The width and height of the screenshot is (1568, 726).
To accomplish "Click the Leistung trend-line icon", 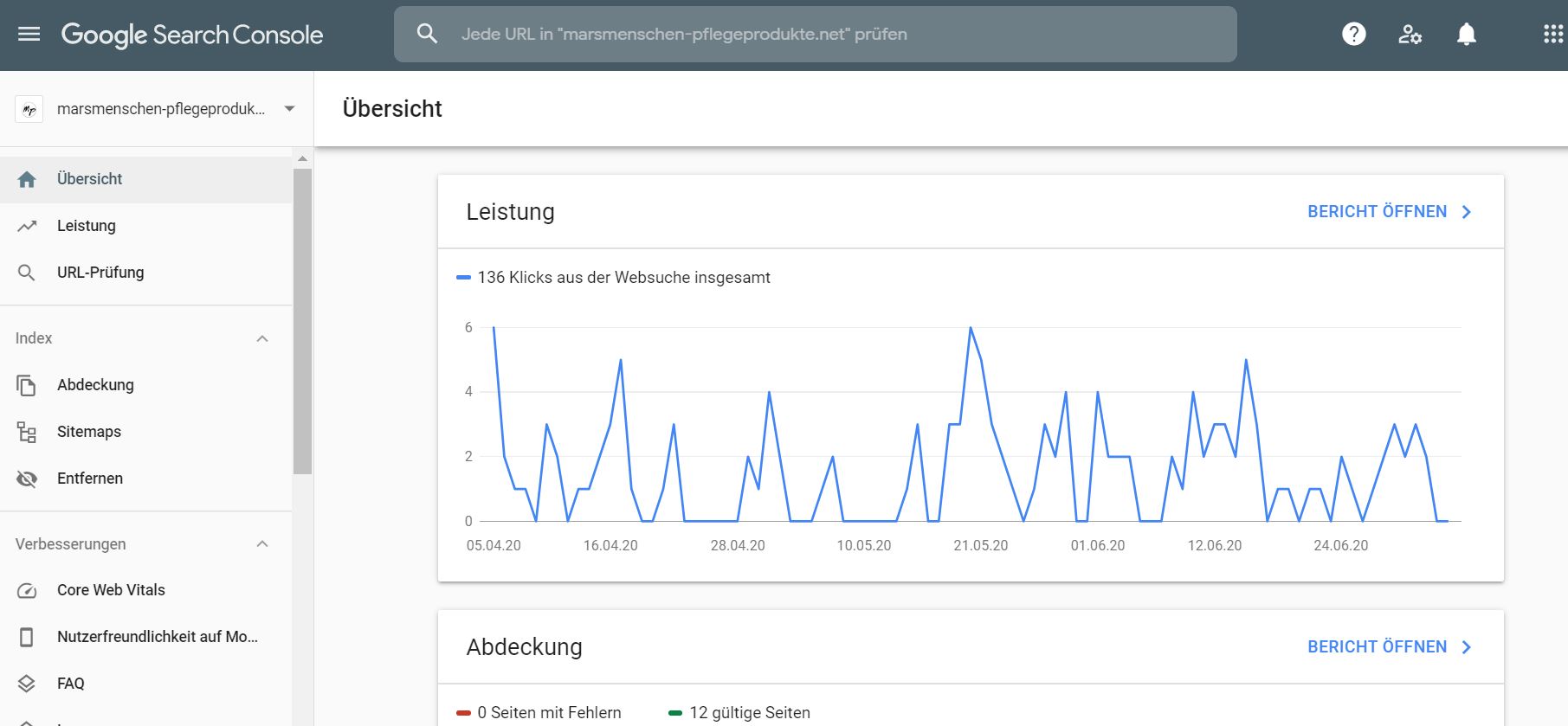I will pyautogui.click(x=27, y=226).
